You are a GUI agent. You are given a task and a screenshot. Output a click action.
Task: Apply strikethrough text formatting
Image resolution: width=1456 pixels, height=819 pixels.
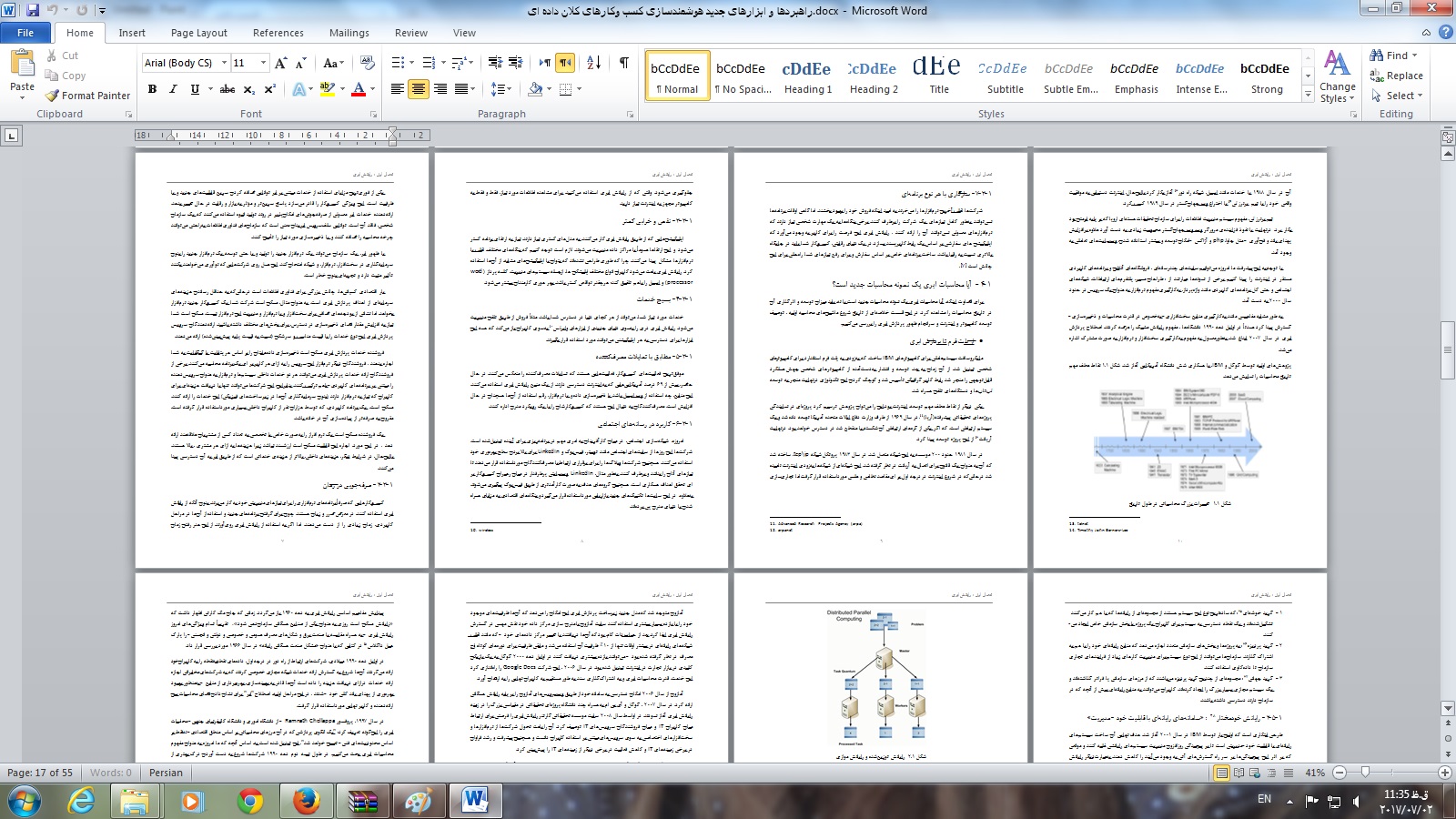[x=227, y=89]
